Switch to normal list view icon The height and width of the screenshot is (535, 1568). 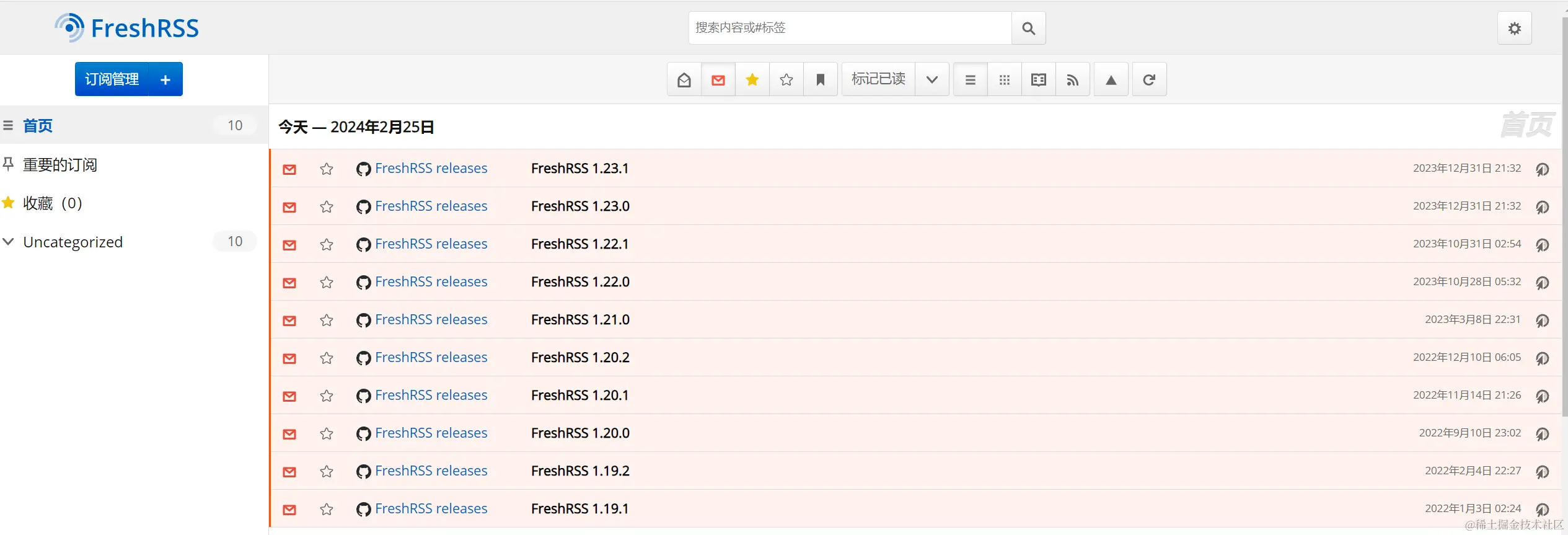[971, 79]
